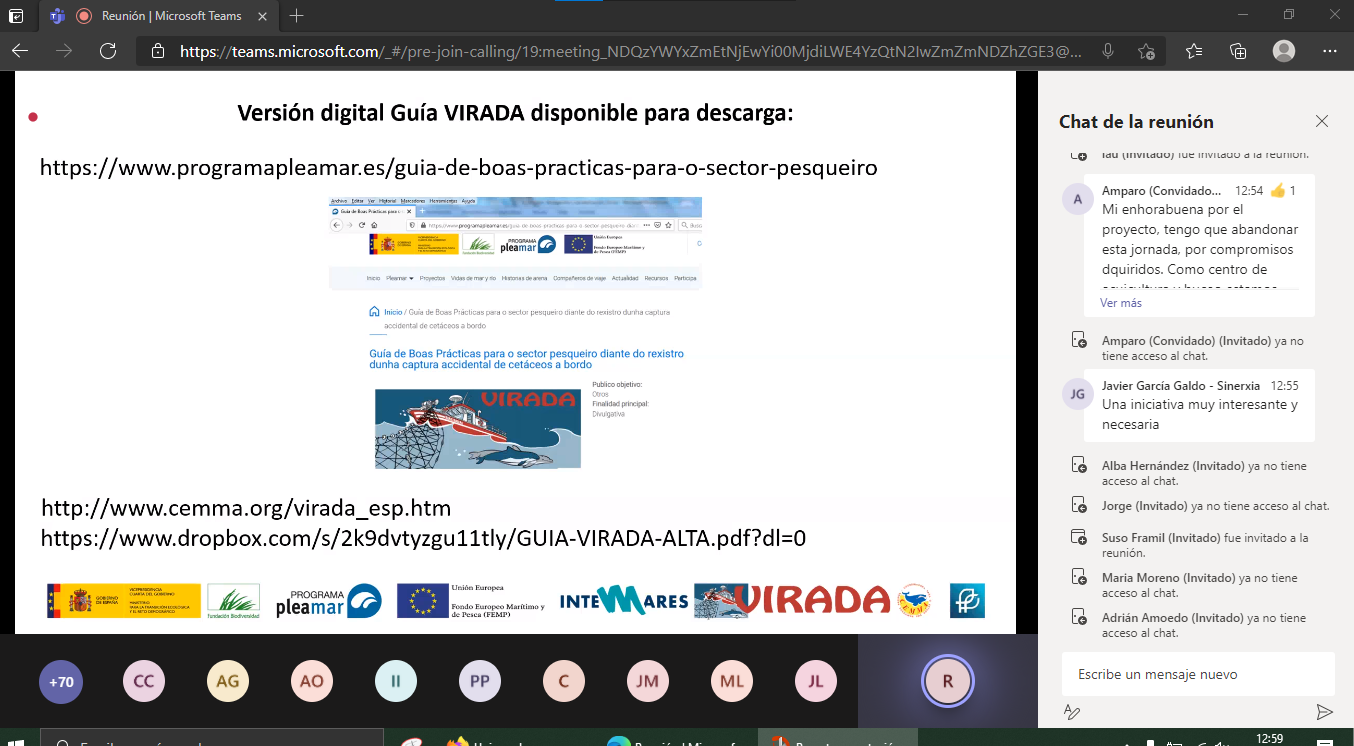This screenshot has height=746, width=1354.
Task: Open the browser profile avatar
Action: [x=1284, y=51]
